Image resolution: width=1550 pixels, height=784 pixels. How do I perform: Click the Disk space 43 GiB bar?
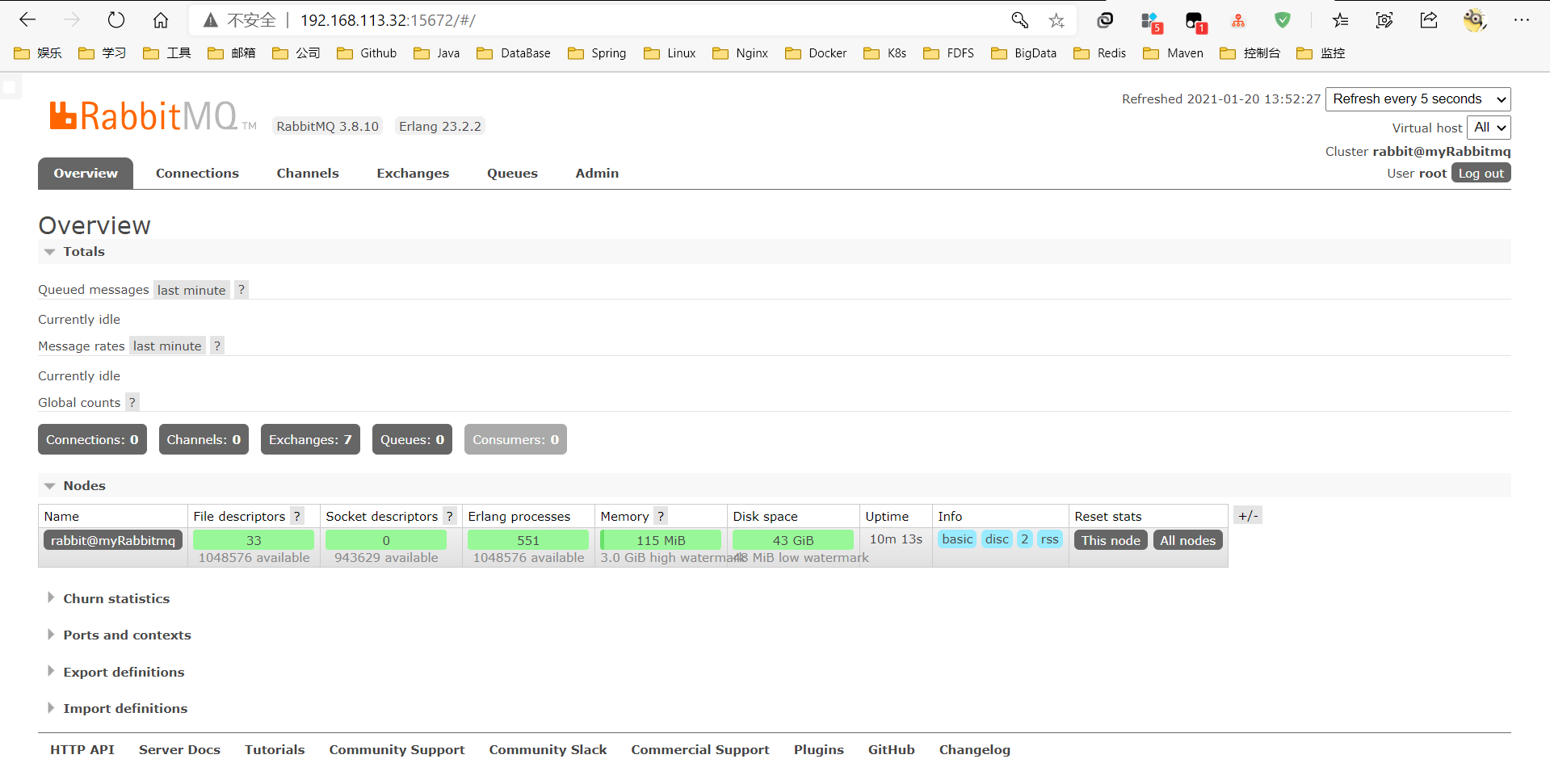793,540
